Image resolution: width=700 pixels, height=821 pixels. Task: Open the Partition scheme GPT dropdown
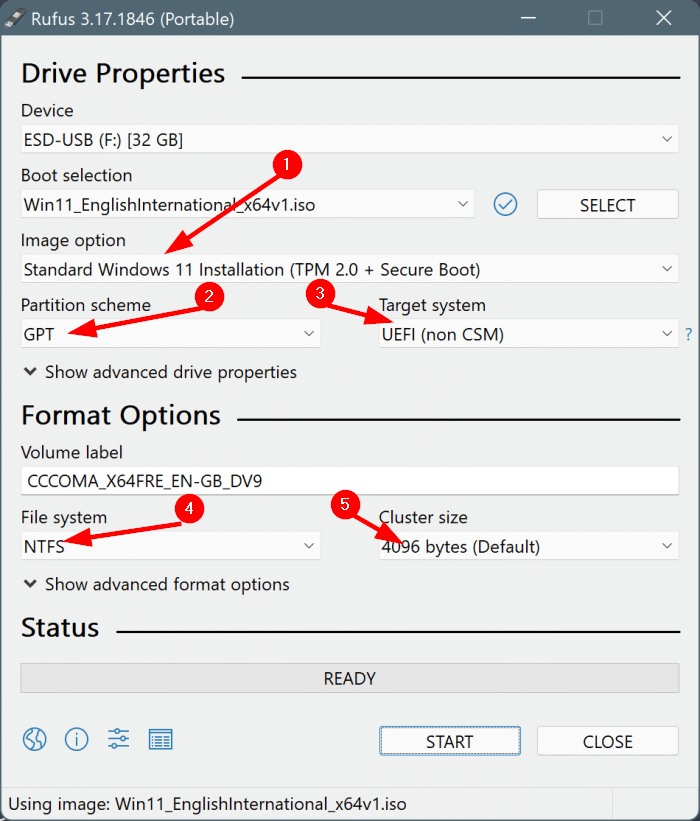(x=171, y=334)
